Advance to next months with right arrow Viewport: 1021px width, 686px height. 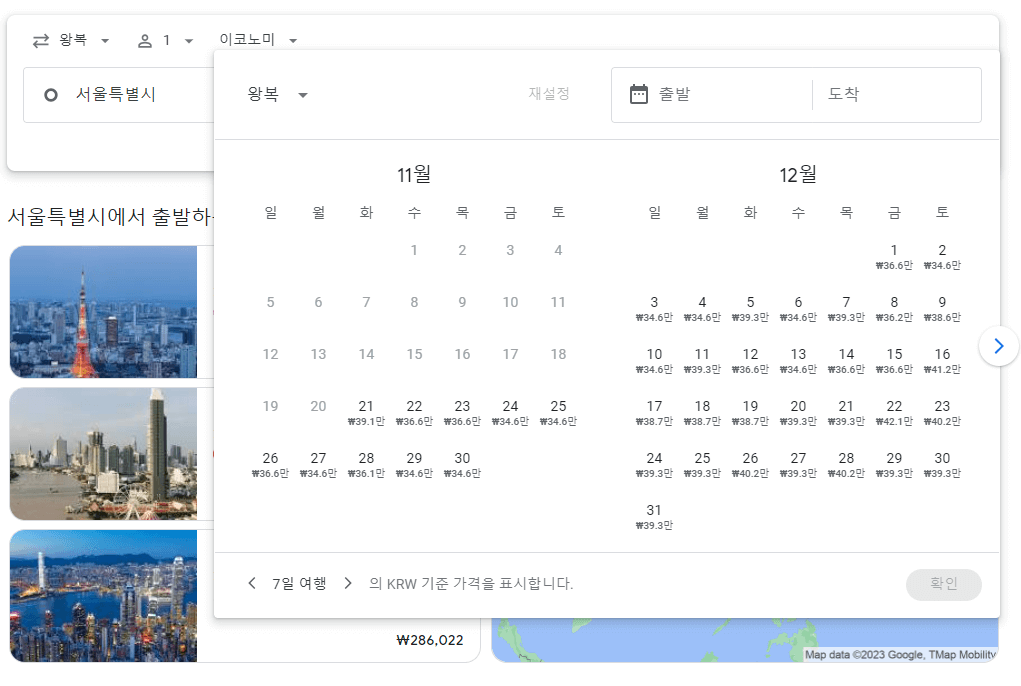tap(998, 345)
